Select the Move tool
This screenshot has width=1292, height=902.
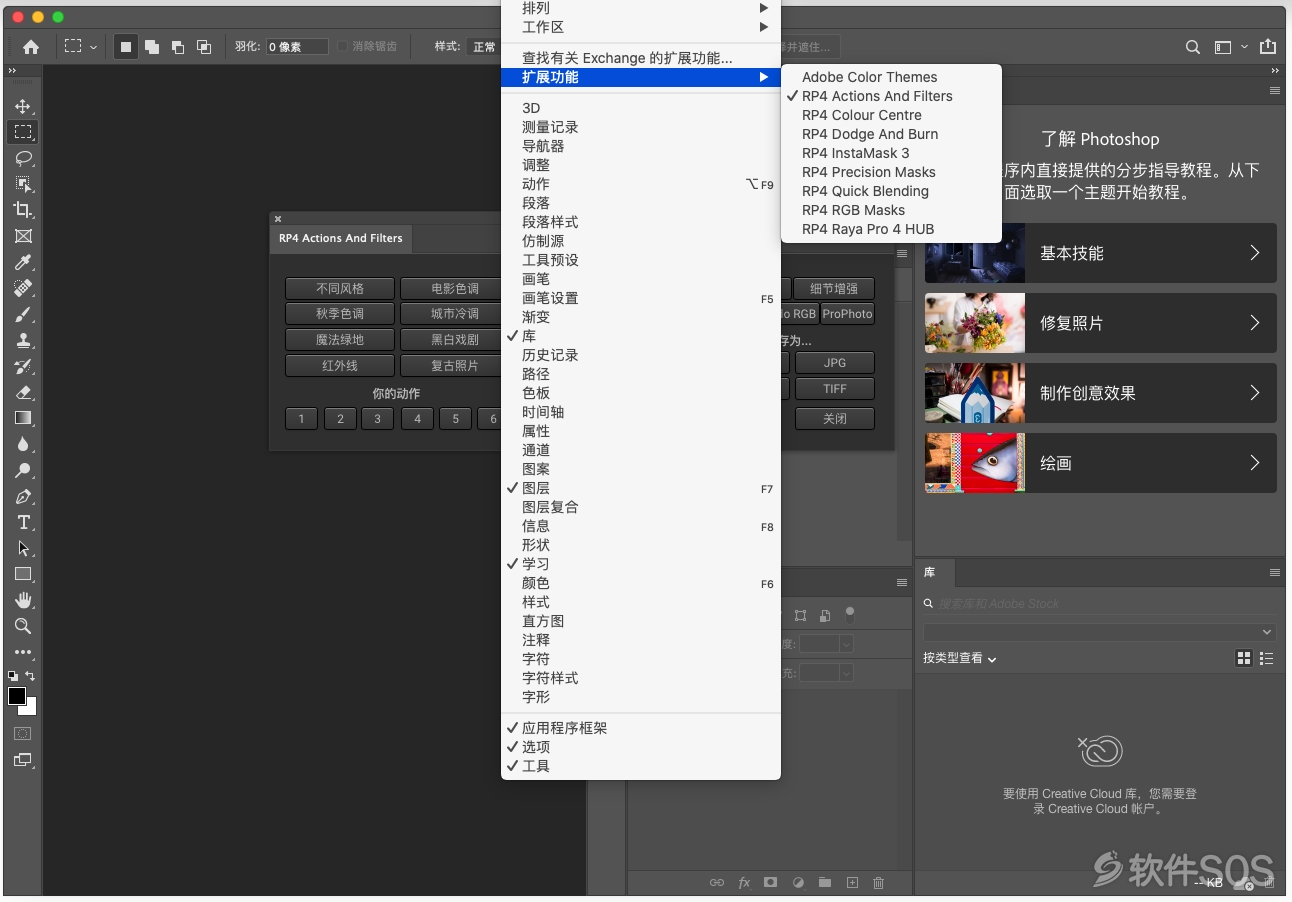(23, 106)
